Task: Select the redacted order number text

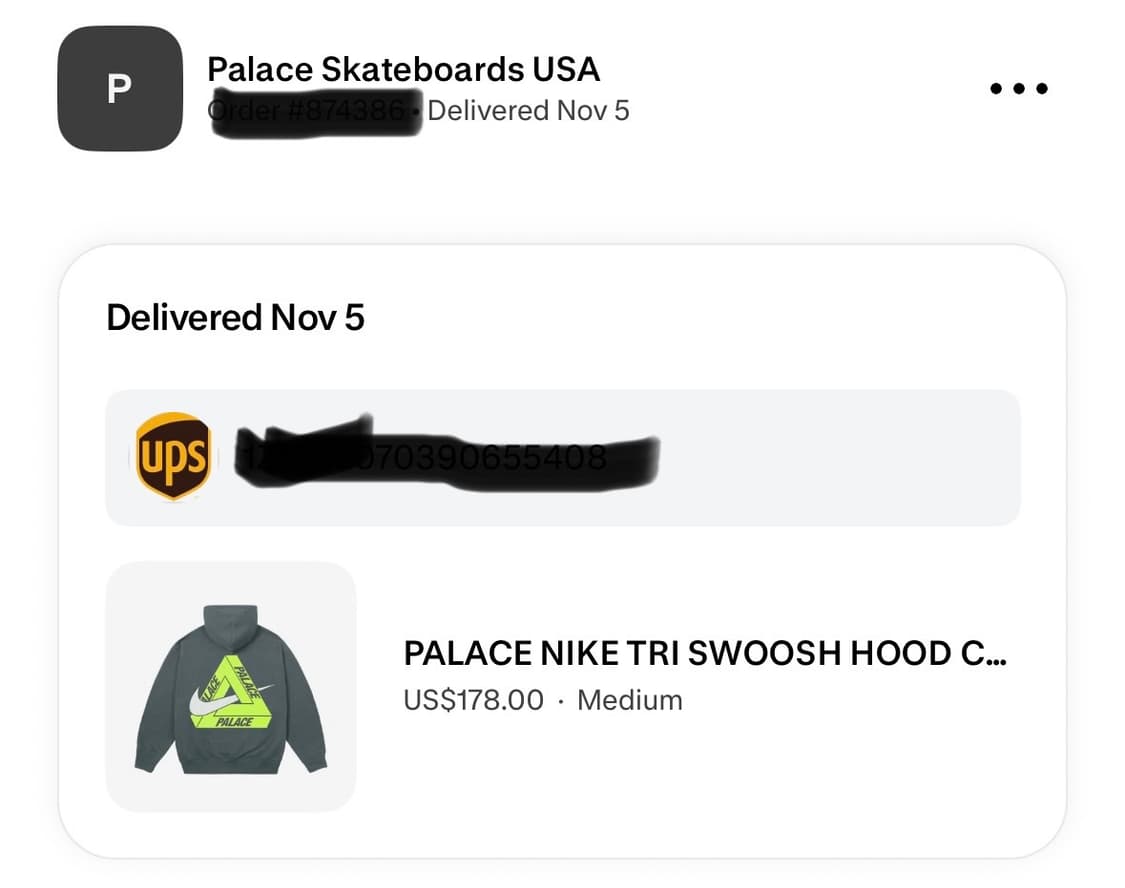Action: pos(312,110)
